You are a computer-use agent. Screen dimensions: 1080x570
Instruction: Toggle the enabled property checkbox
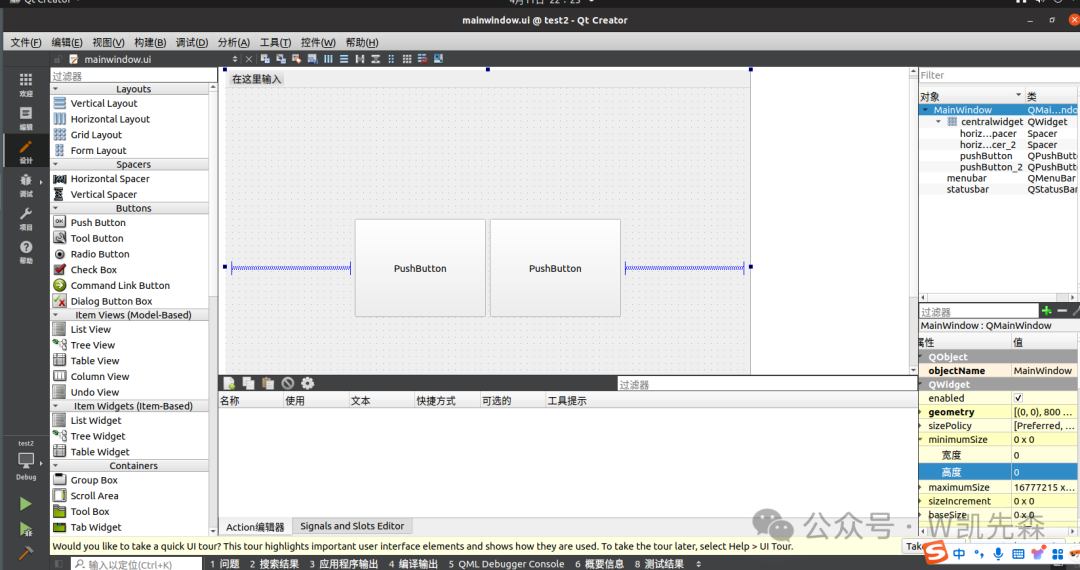(x=1018, y=398)
